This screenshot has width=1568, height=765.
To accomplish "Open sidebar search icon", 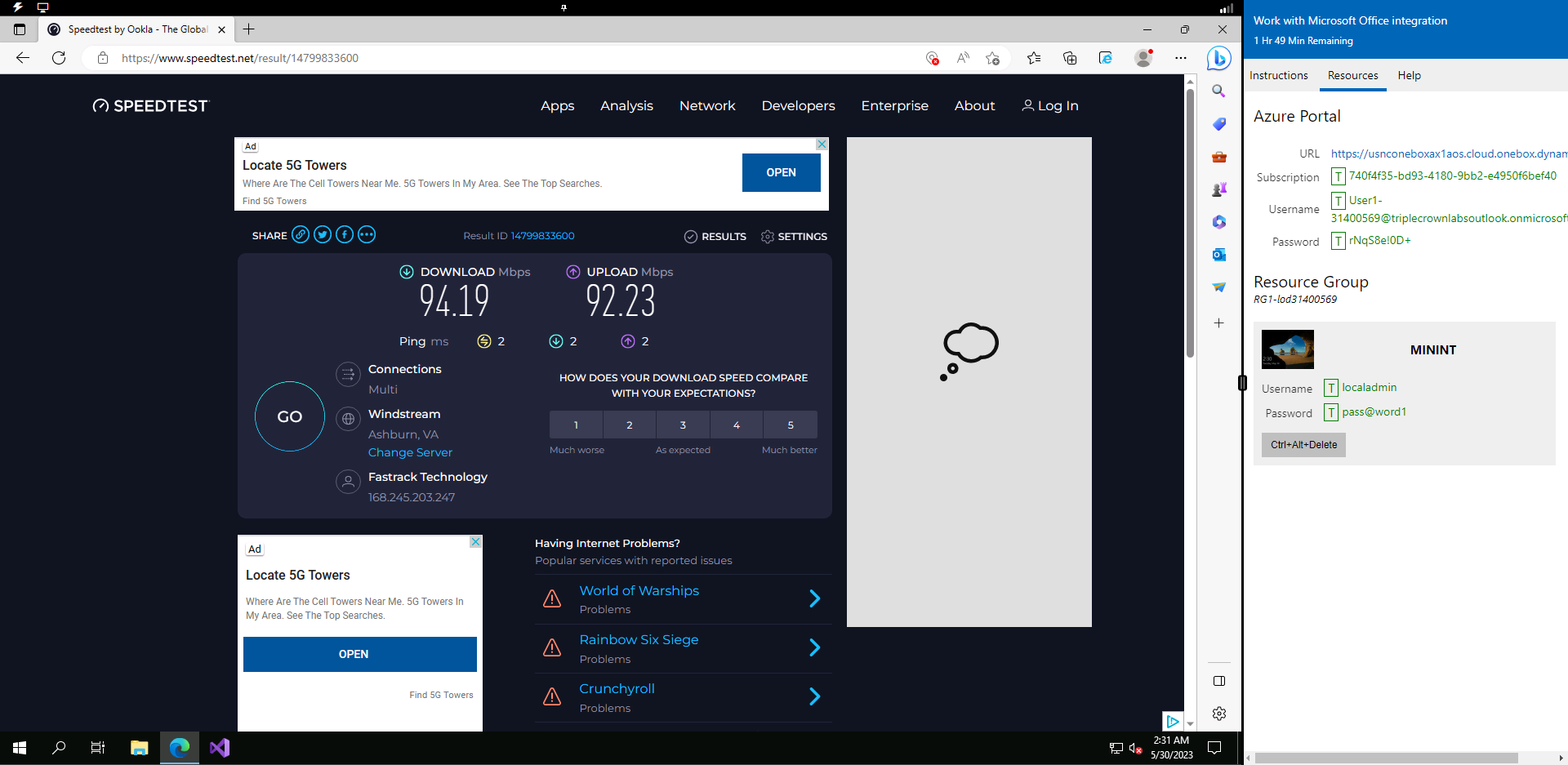I will coord(1218,91).
